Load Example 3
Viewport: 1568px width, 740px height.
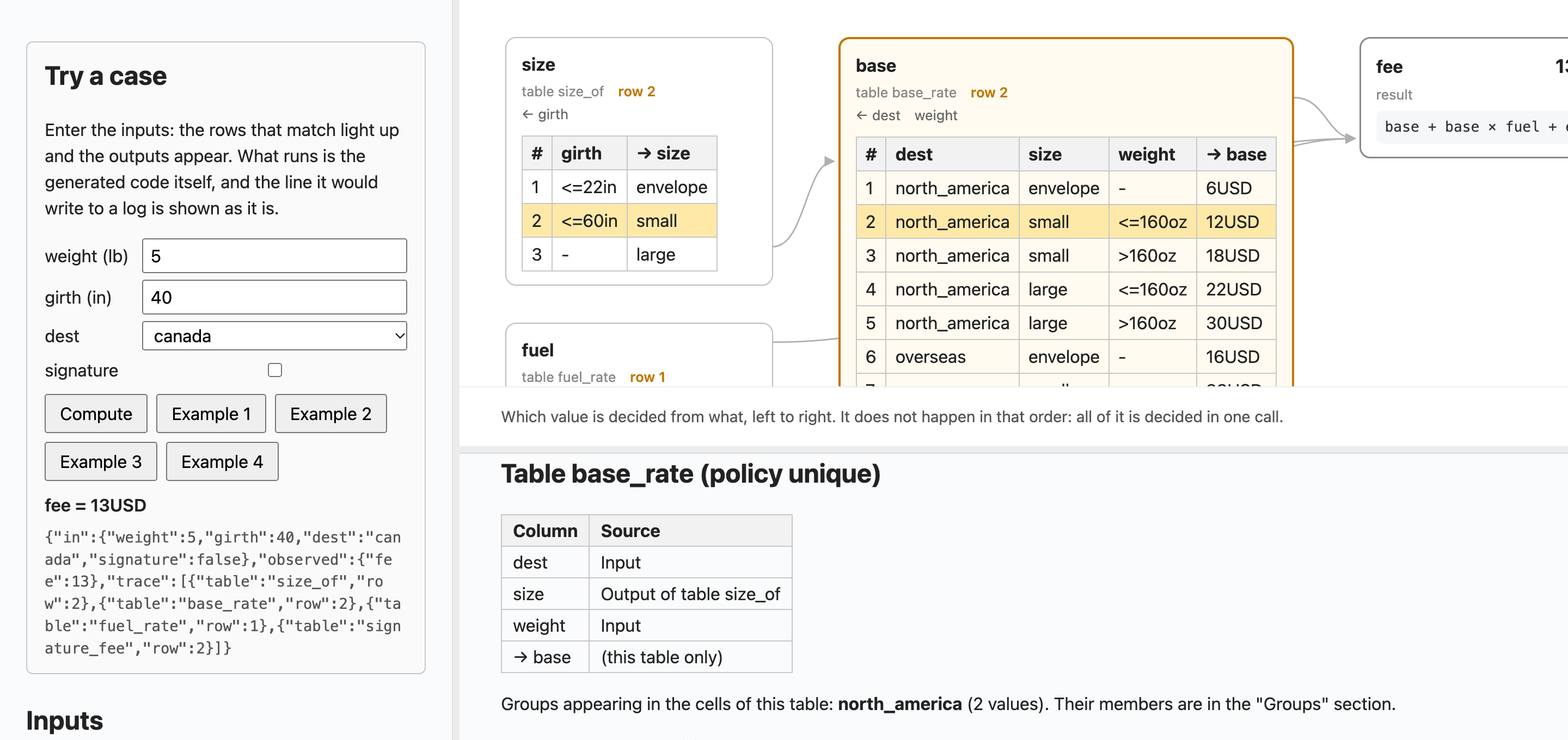click(x=101, y=462)
